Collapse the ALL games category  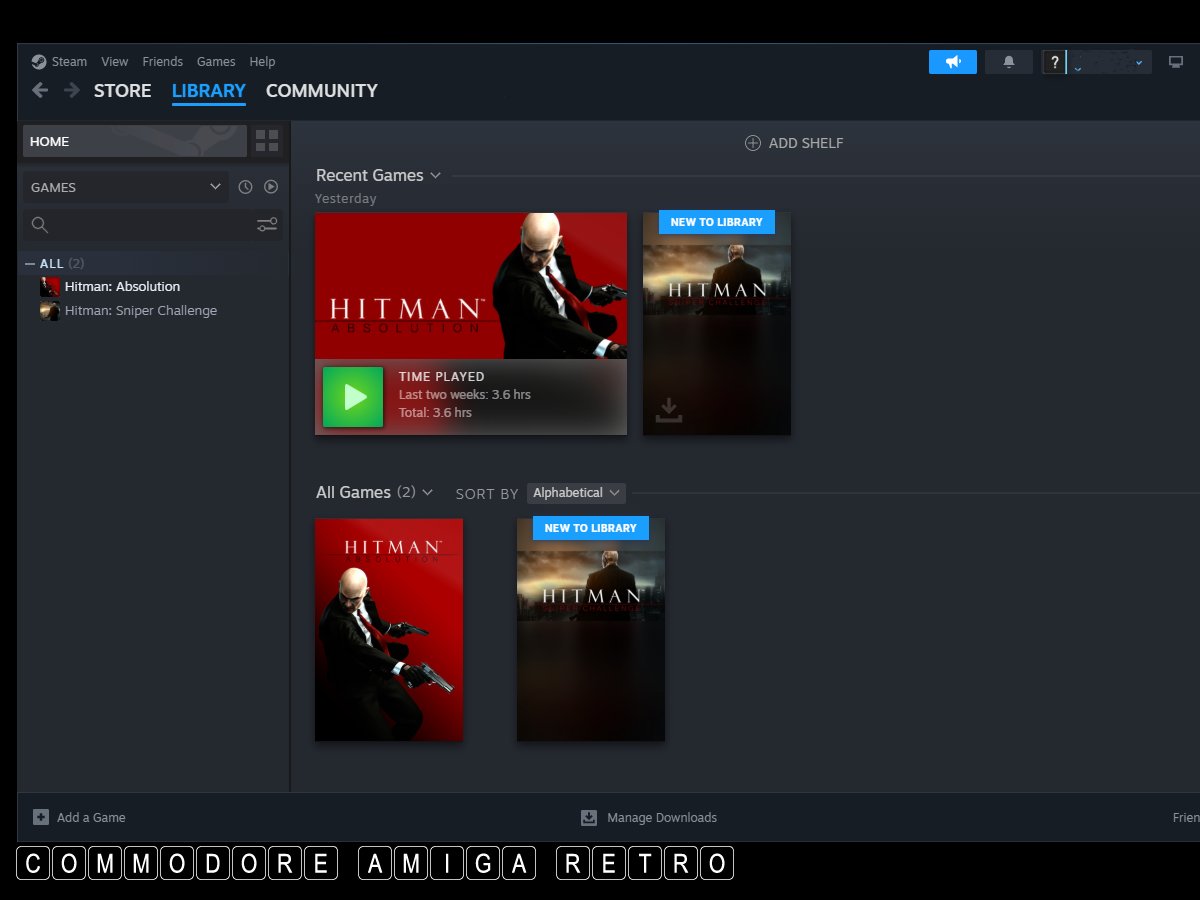31,264
